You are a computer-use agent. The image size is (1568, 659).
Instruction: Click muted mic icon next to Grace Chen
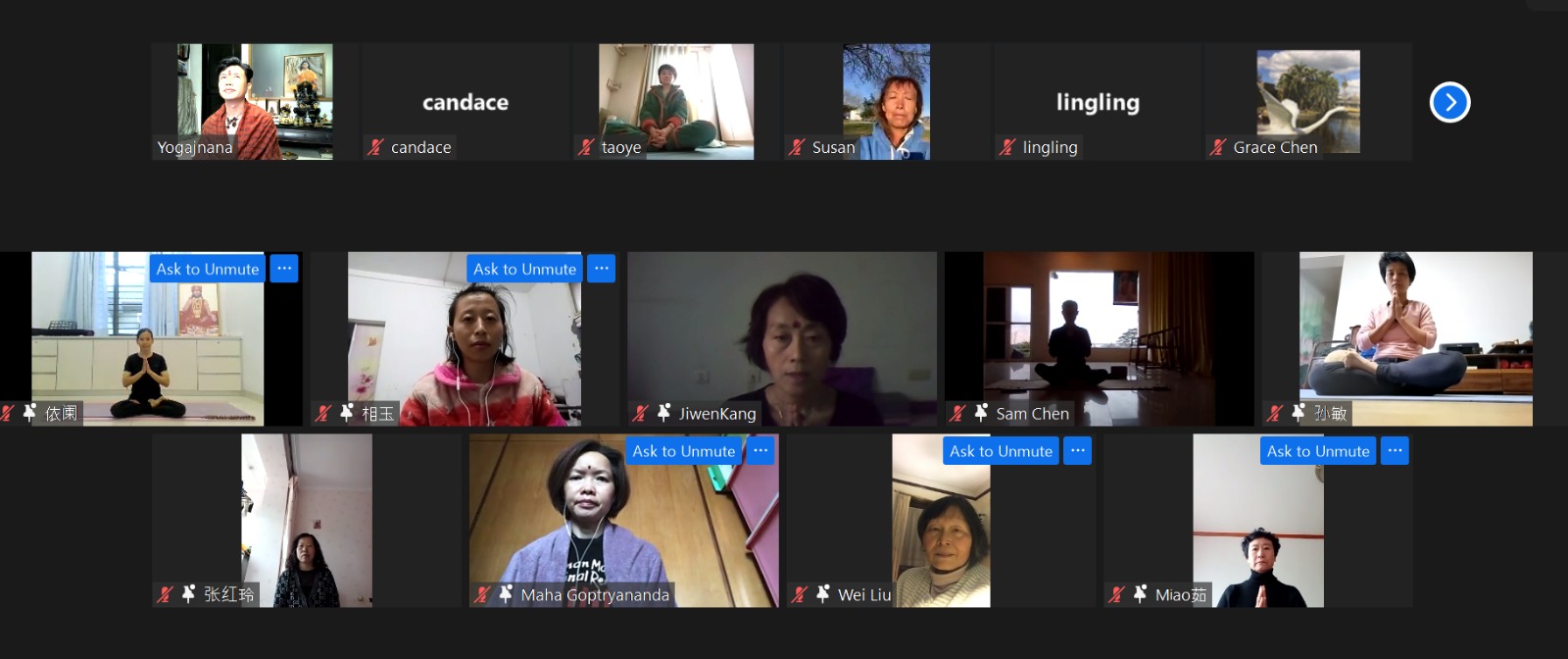[1218, 147]
